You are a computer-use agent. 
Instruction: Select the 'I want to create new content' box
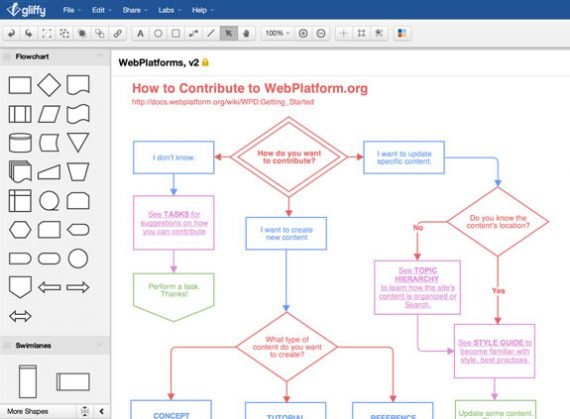point(286,234)
